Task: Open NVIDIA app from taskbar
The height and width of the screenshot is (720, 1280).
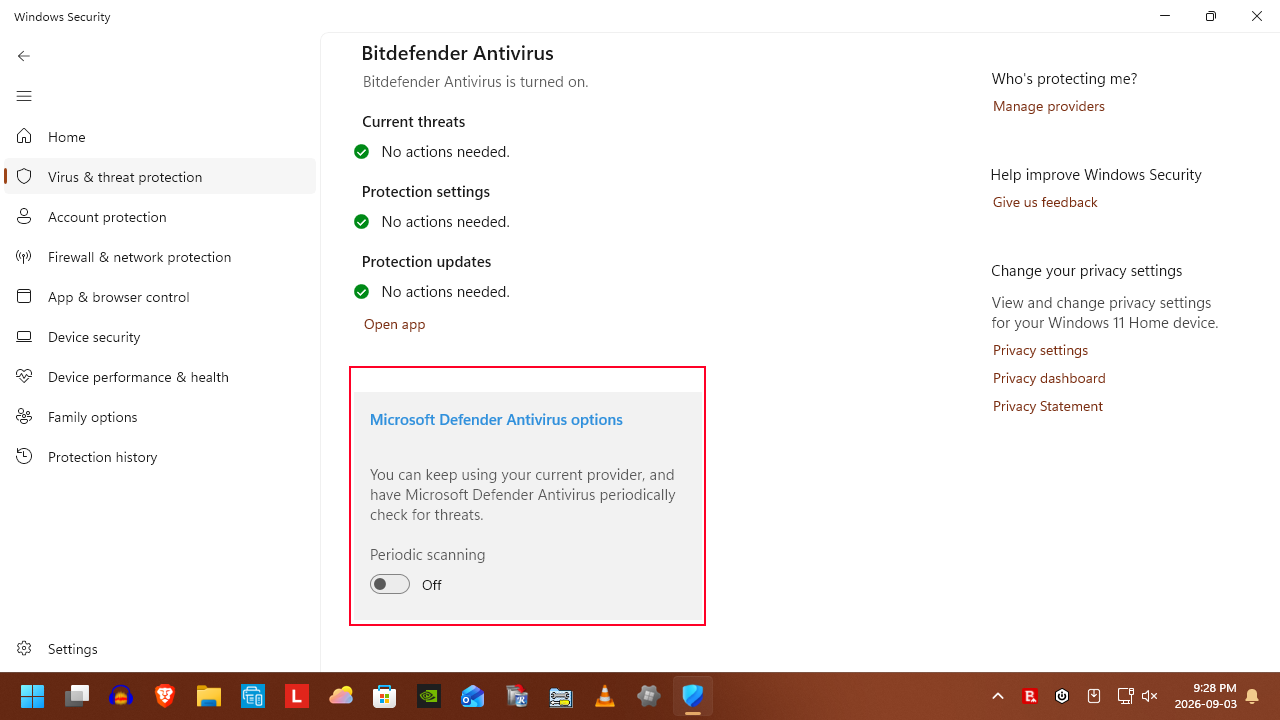Action: (x=429, y=696)
